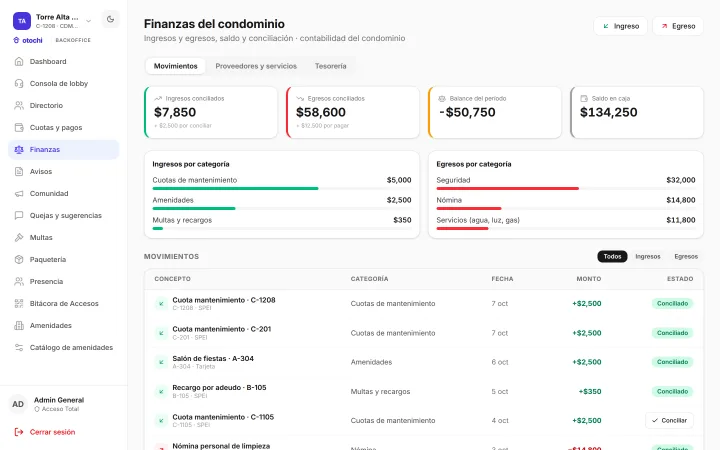This screenshot has height=450, width=720.
Task: Click the Amenidades building icon
Action: 19,326
